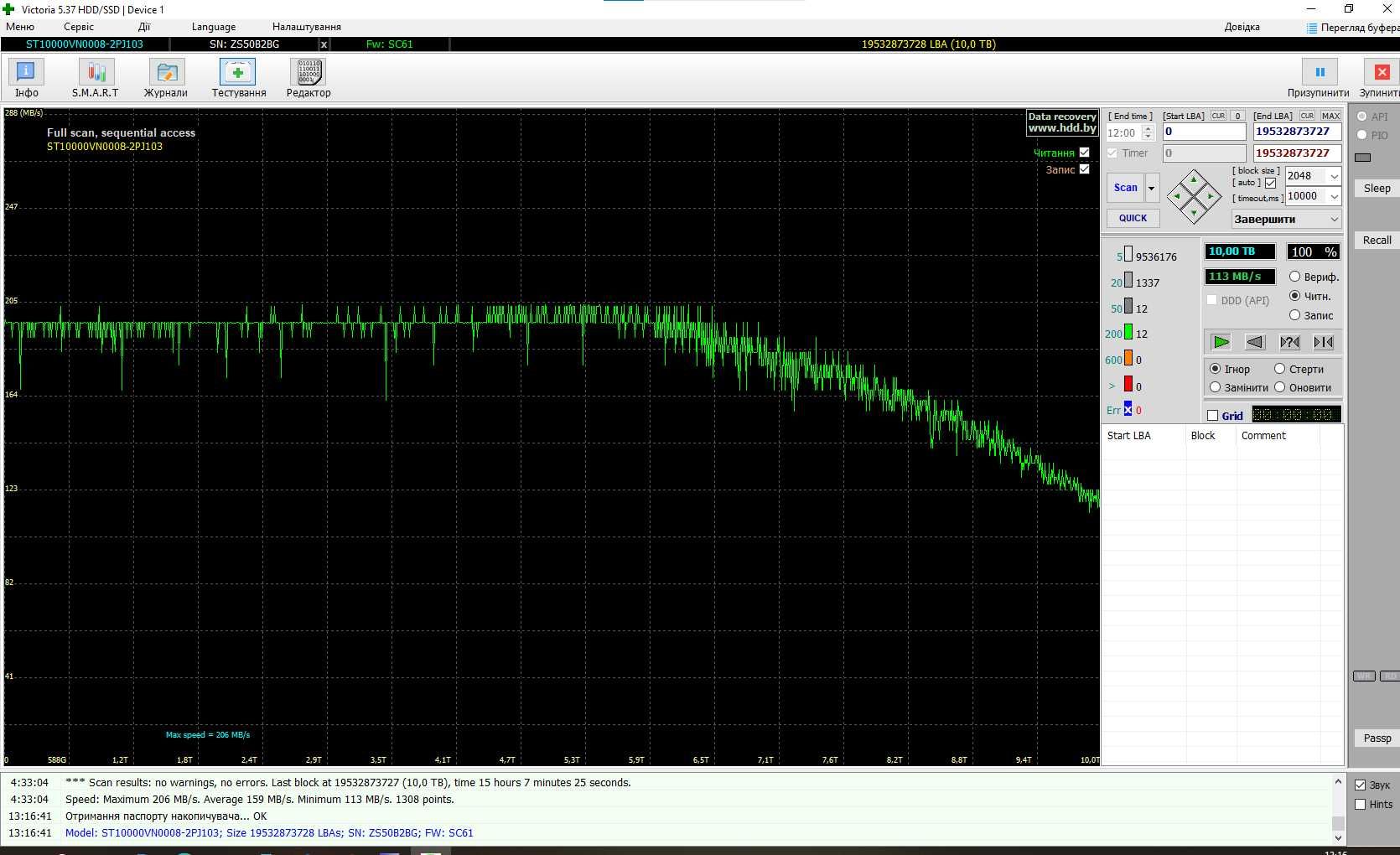
Task: Enable the Grid checkbox
Action: pyautogui.click(x=1212, y=416)
